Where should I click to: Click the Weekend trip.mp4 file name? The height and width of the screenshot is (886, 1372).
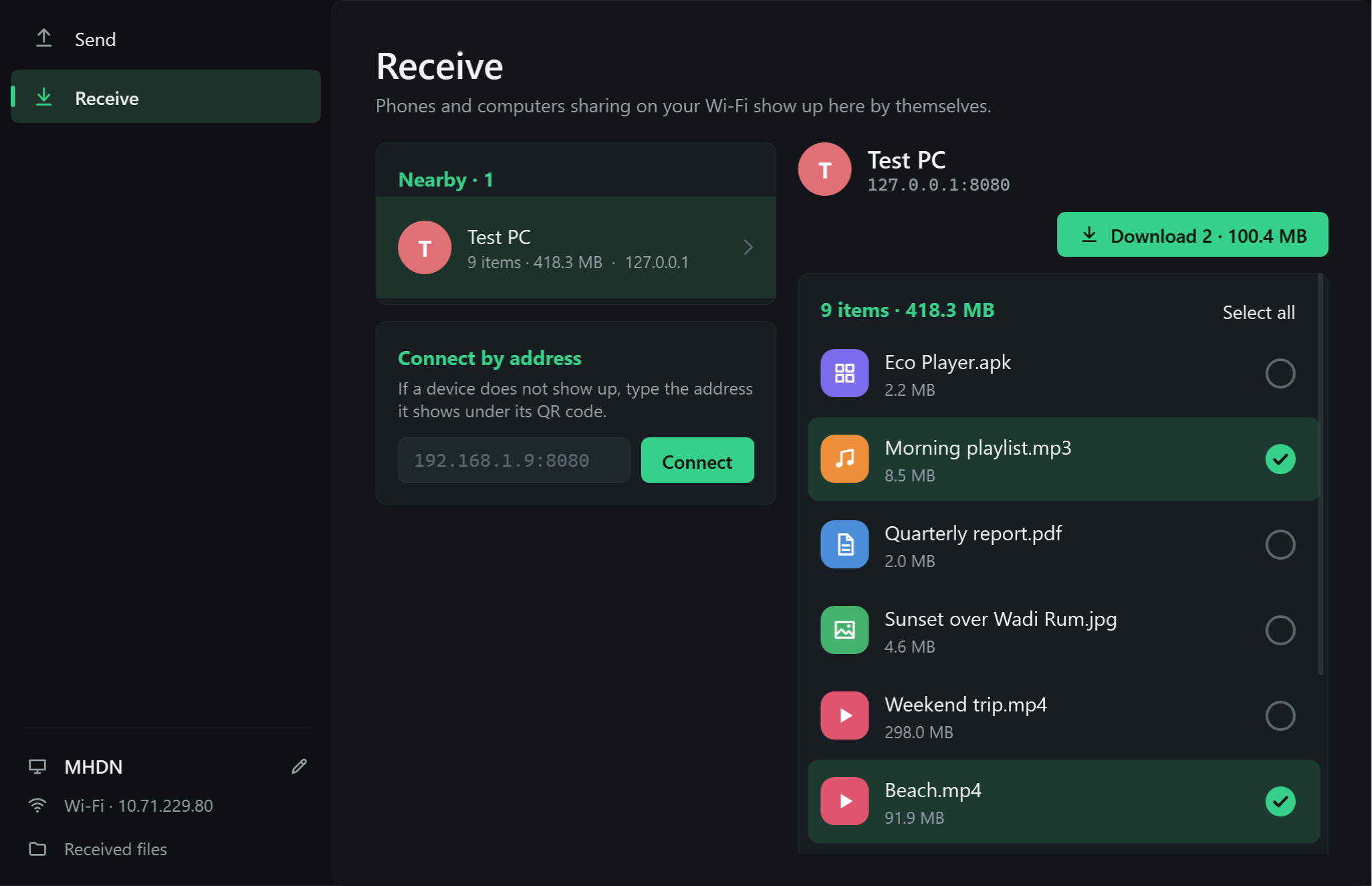(x=965, y=704)
